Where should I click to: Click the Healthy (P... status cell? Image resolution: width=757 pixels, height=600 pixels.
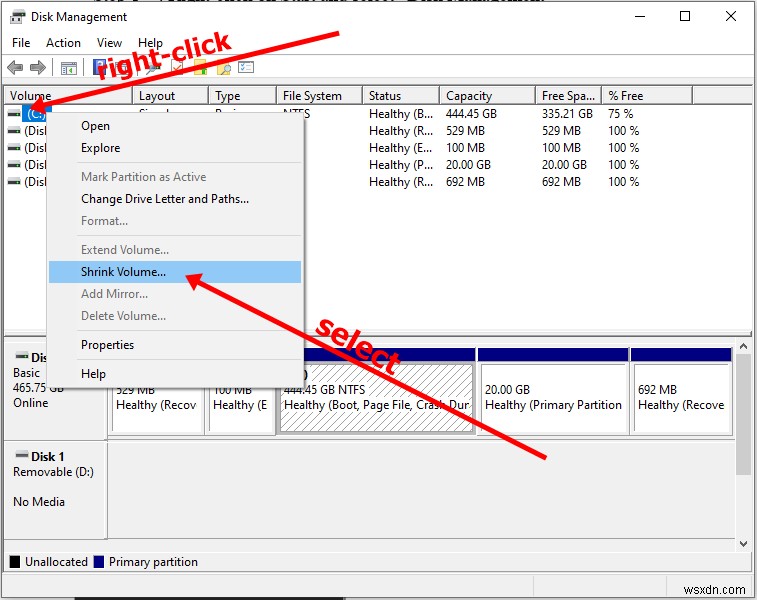[401, 165]
